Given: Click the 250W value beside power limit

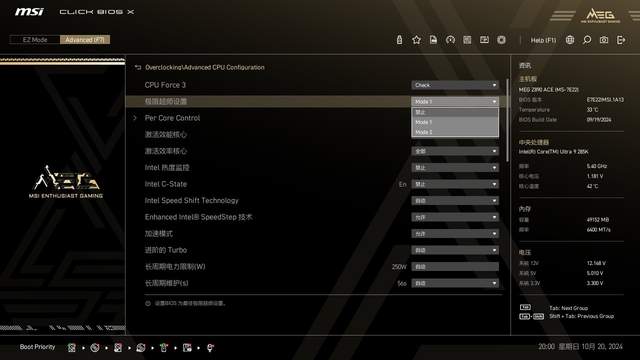Looking at the screenshot, I should pos(399,267).
